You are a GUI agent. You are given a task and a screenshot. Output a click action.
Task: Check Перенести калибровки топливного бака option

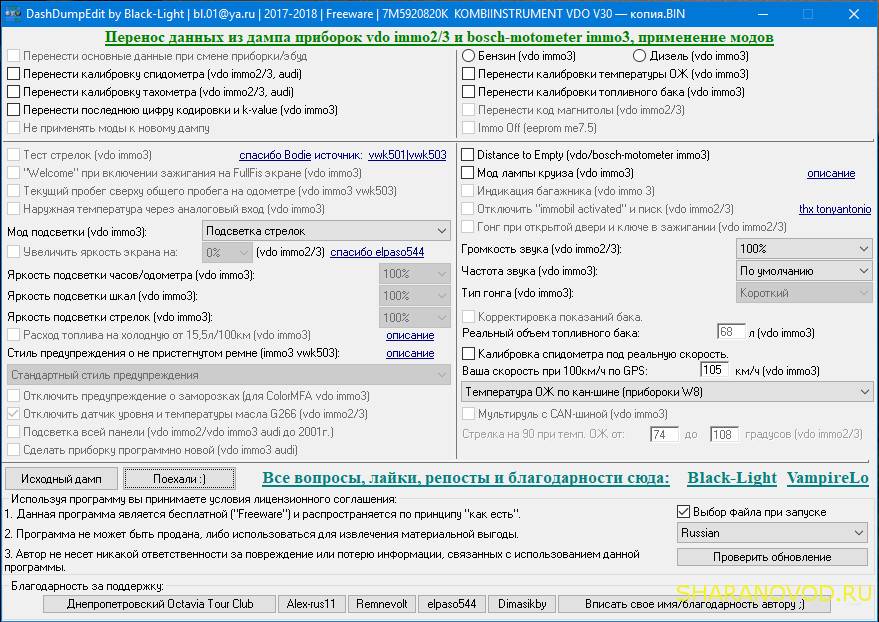pos(468,92)
